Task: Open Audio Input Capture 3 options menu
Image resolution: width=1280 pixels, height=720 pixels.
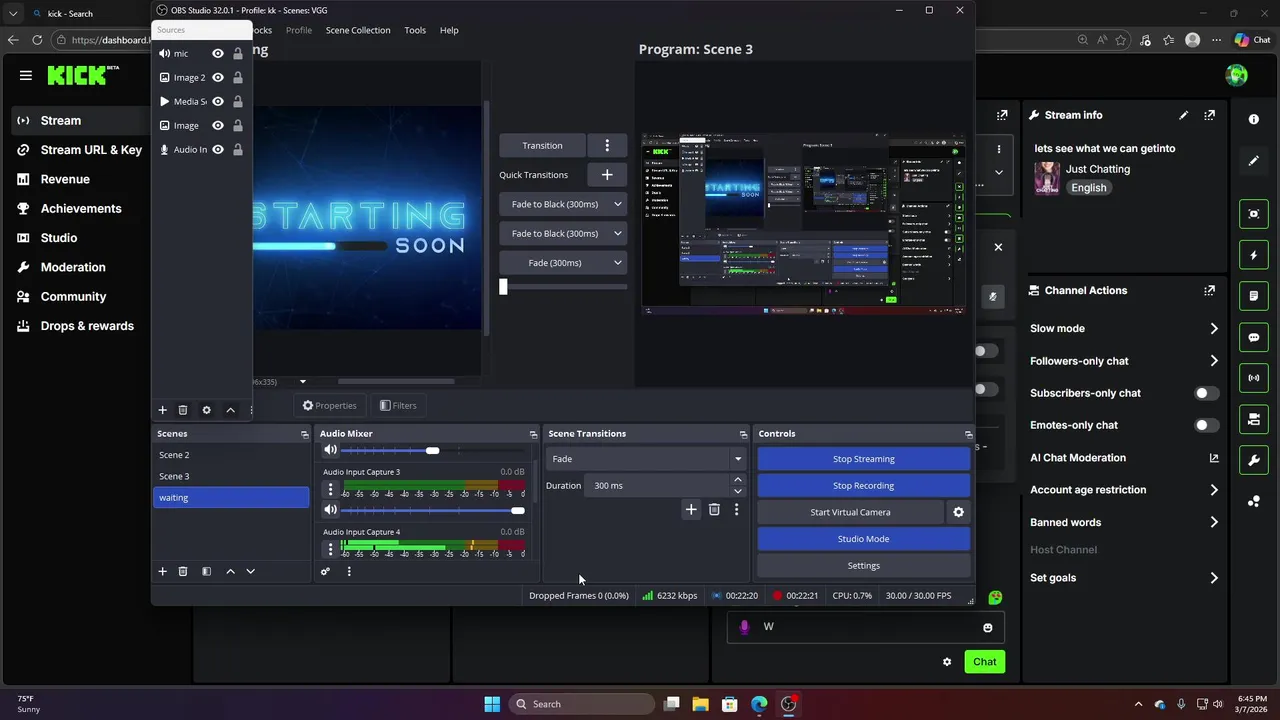Action: [330, 490]
